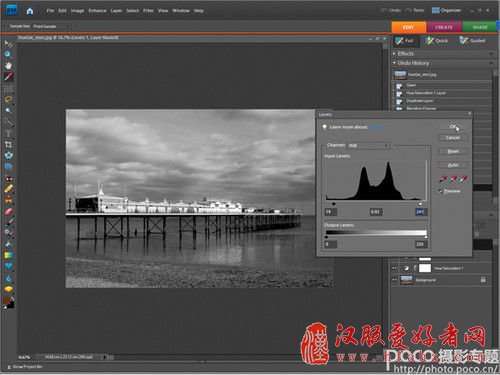Pick the gray point eyedropper in Levels

pyautogui.click(x=453, y=179)
